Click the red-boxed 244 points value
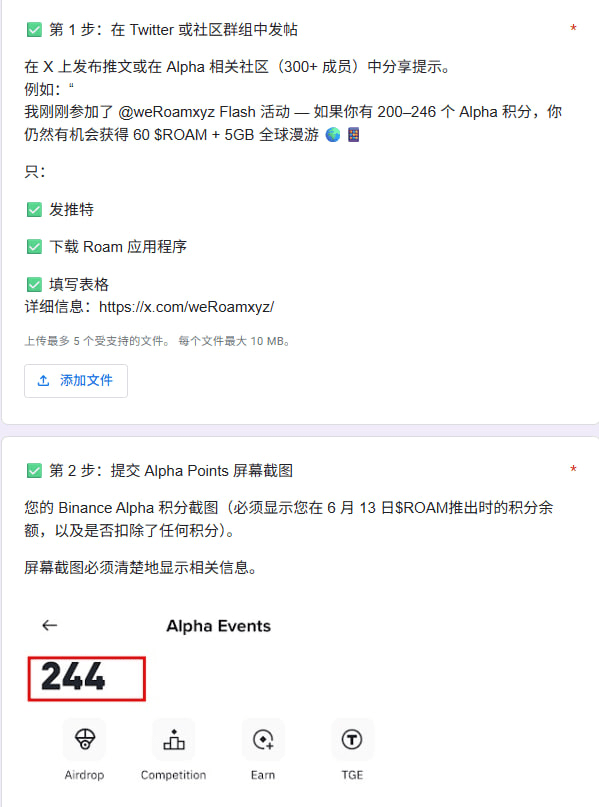The image size is (599, 807). tap(86, 678)
